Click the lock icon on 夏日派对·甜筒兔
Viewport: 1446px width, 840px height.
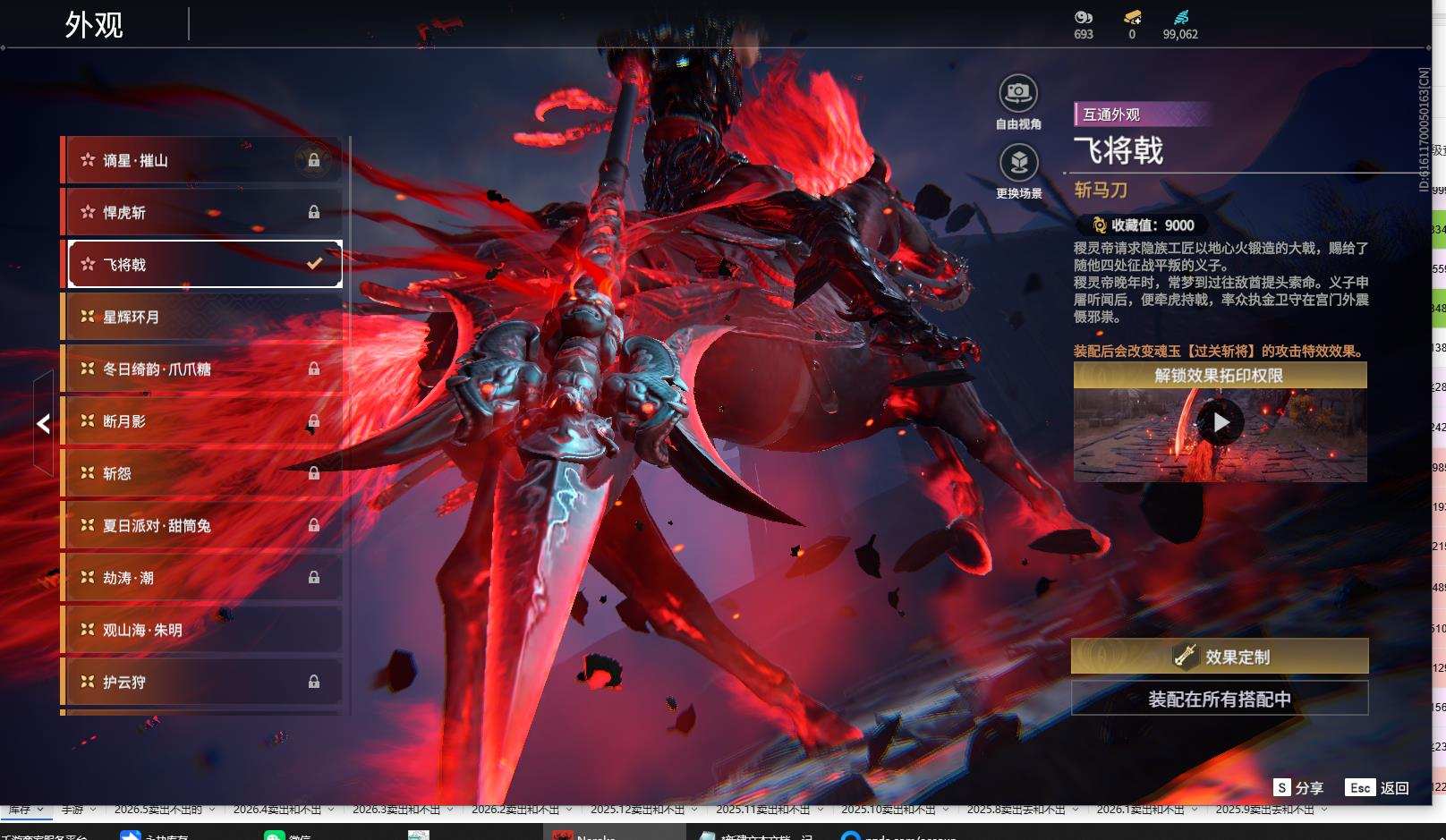tap(314, 525)
